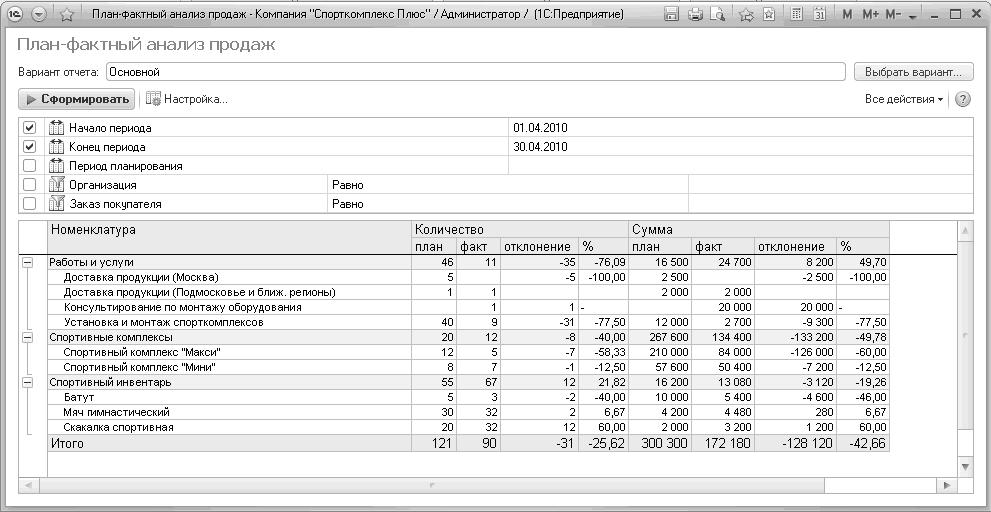Collapse the Спортивный инвентарь group
Screen dimensions: 991x512
coord(28,382)
